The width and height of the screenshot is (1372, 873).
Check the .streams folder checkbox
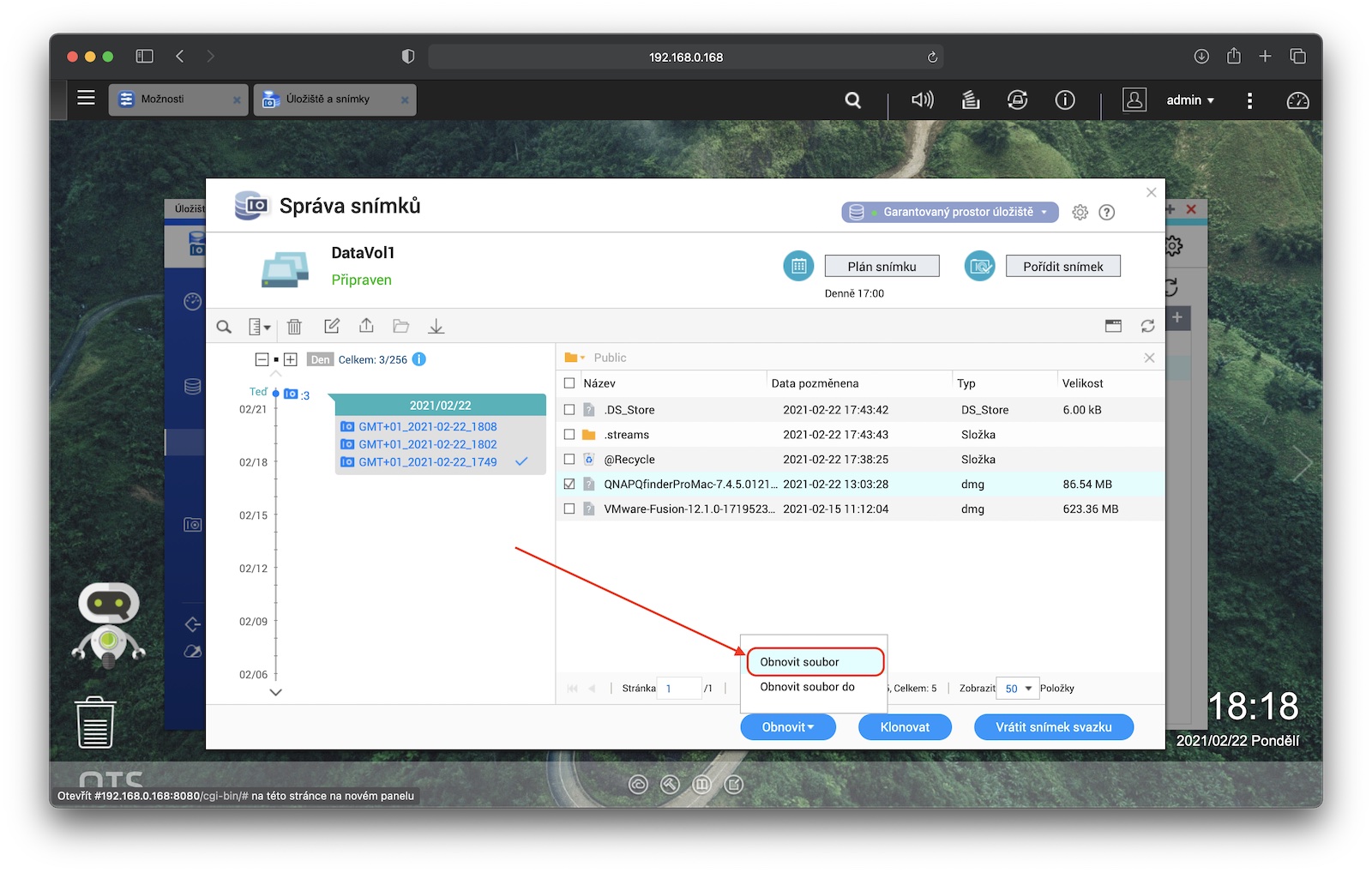click(569, 435)
